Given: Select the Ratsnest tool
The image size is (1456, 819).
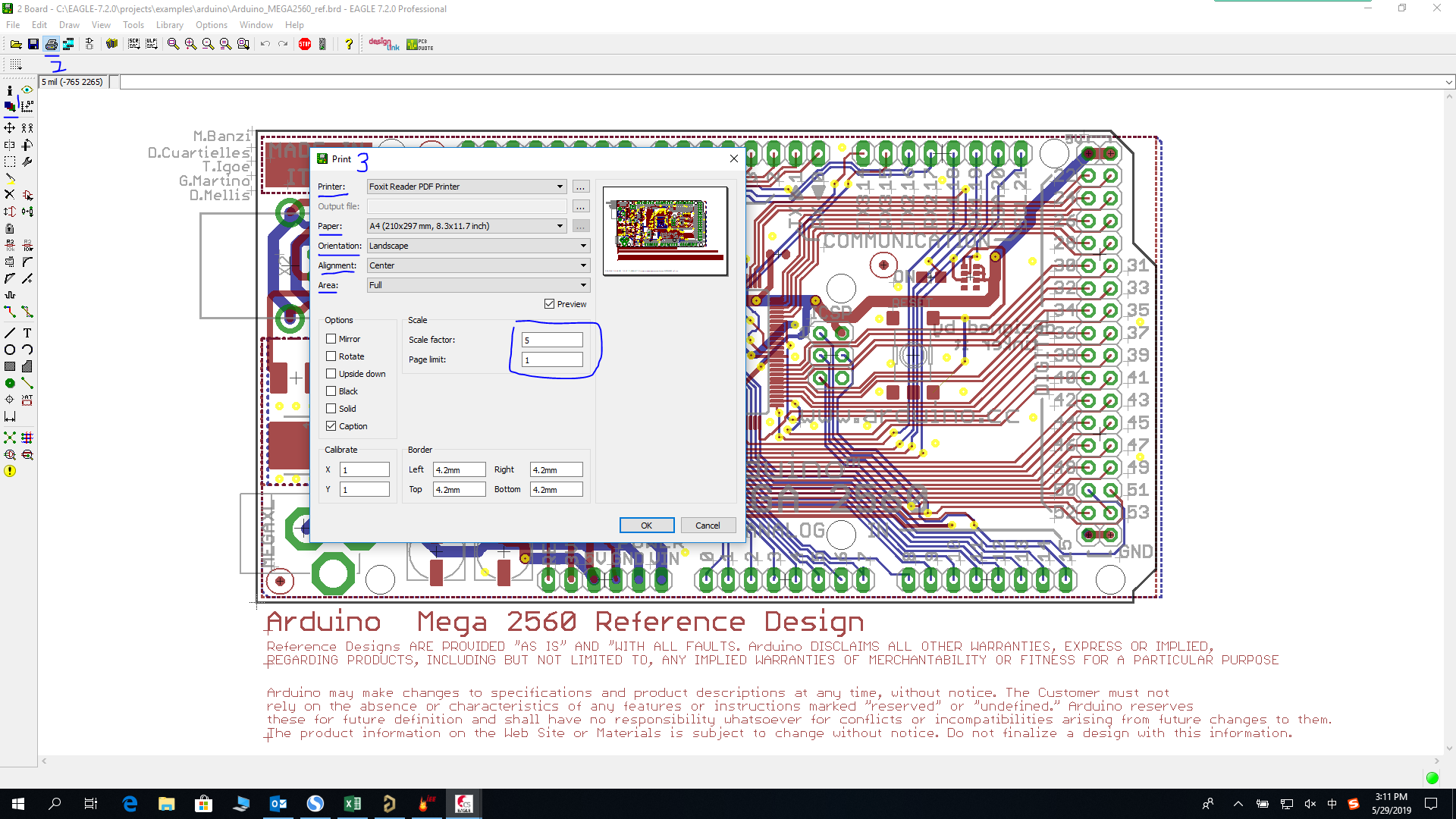Looking at the screenshot, I should point(10,438).
